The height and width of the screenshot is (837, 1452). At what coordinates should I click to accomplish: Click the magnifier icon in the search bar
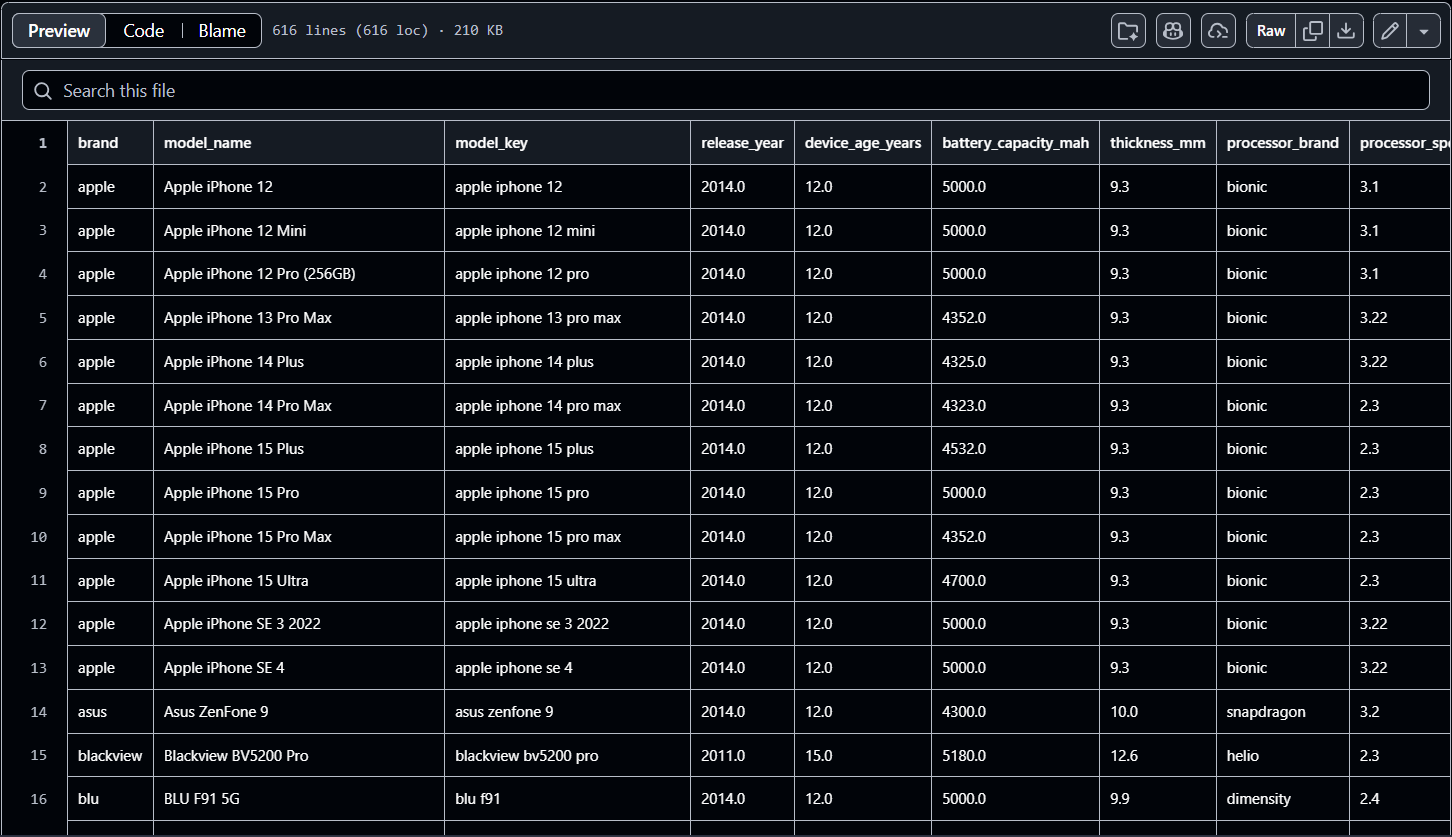click(x=43, y=91)
